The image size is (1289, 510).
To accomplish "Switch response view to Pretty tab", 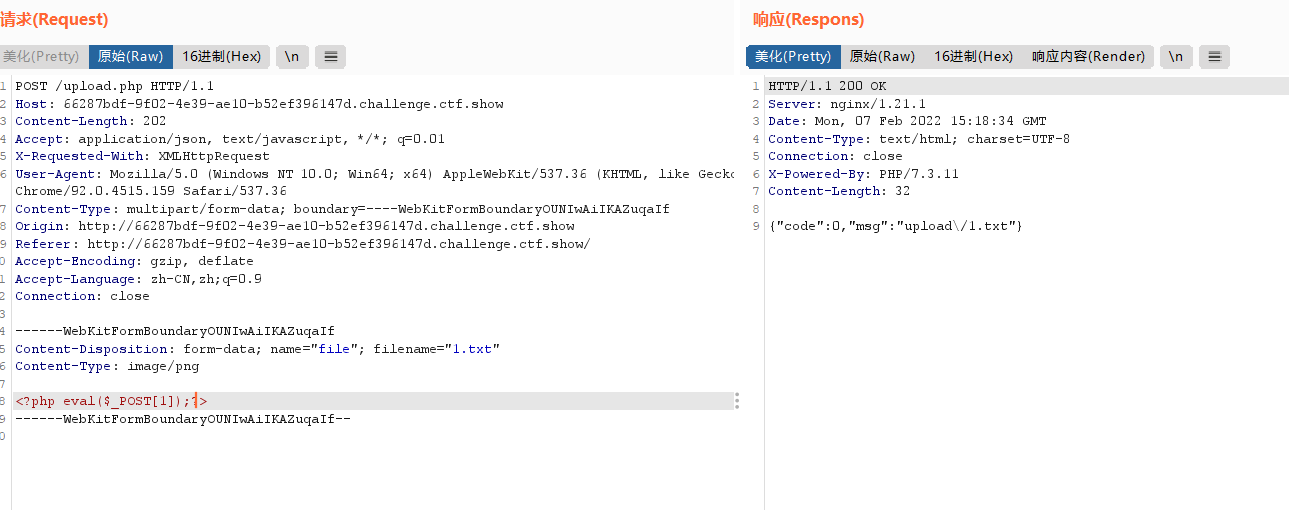I will [x=793, y=57].
